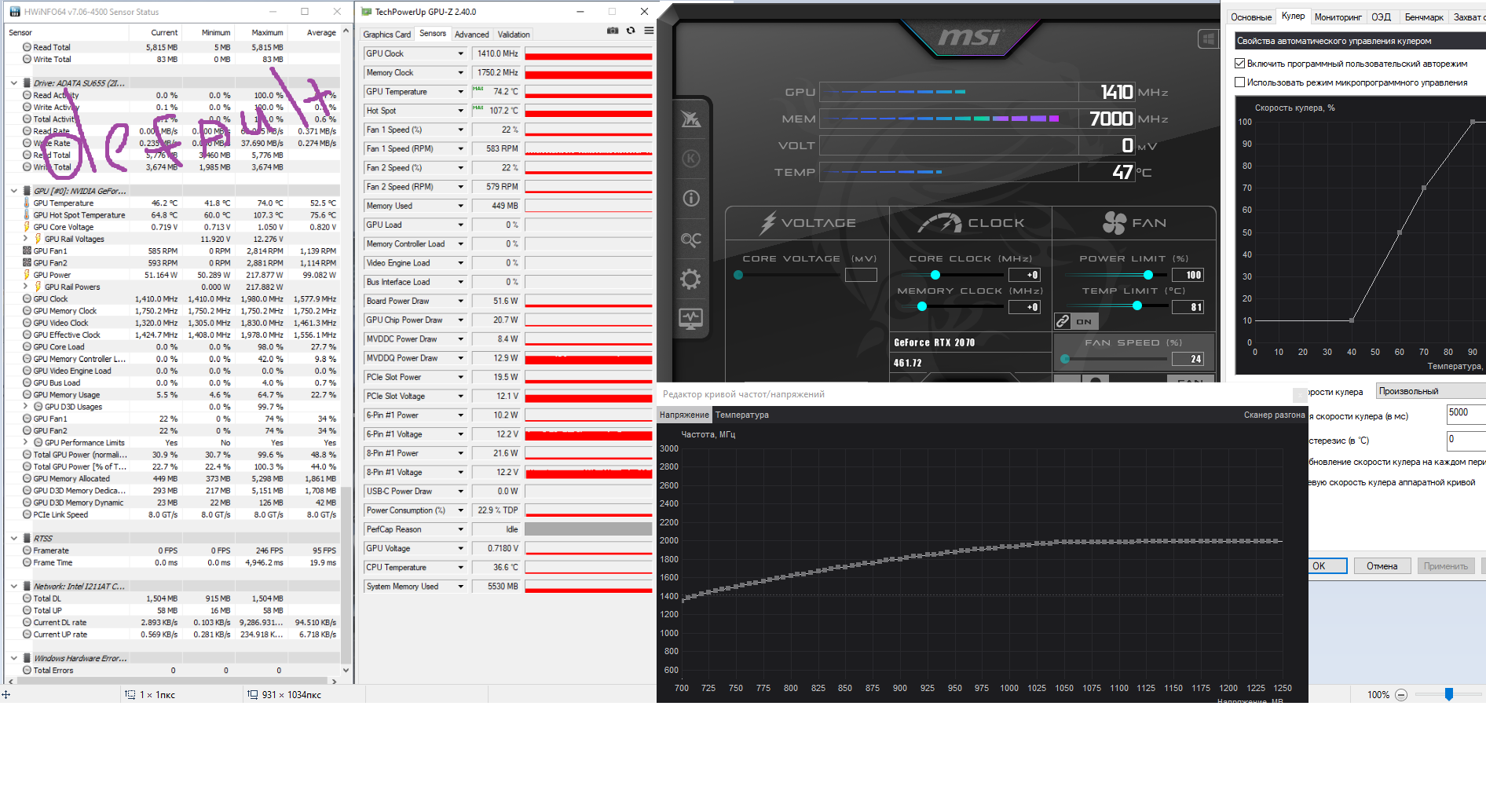Open PerfCap Reason dropdown in GPU-Z

pyautogui.click(x=461, y=529)
